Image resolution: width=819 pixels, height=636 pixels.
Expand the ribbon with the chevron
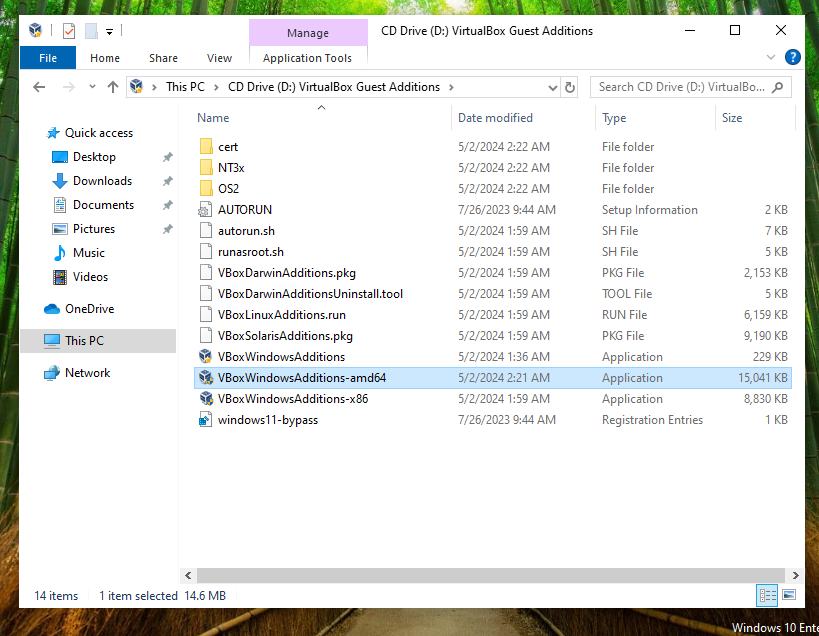point(771,58)
